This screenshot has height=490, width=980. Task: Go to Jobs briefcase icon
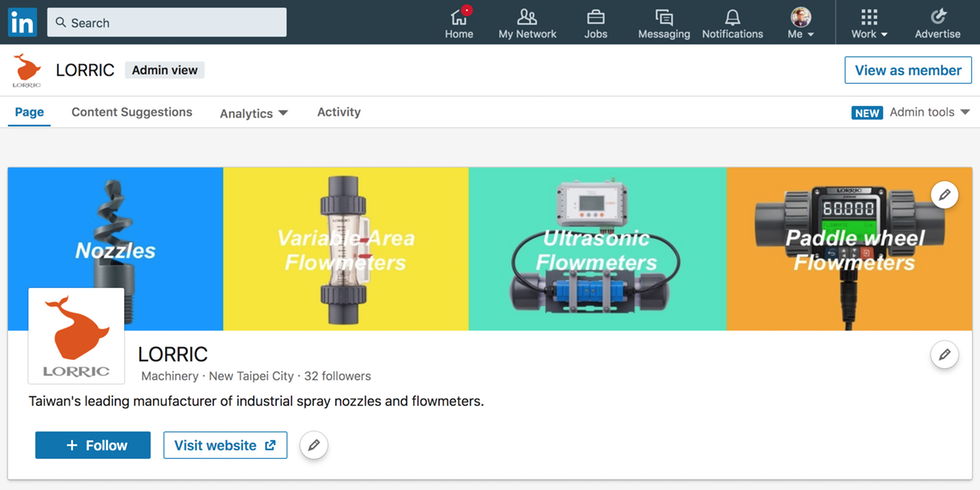[596, 23]
